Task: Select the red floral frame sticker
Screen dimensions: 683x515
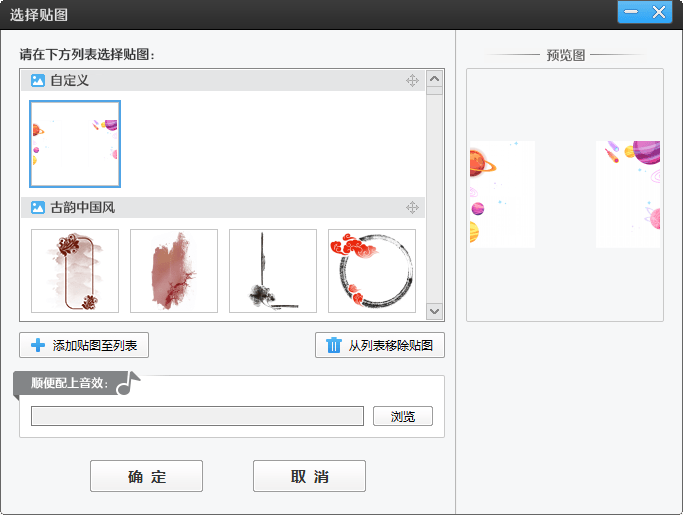Action: tap(75, 271)
